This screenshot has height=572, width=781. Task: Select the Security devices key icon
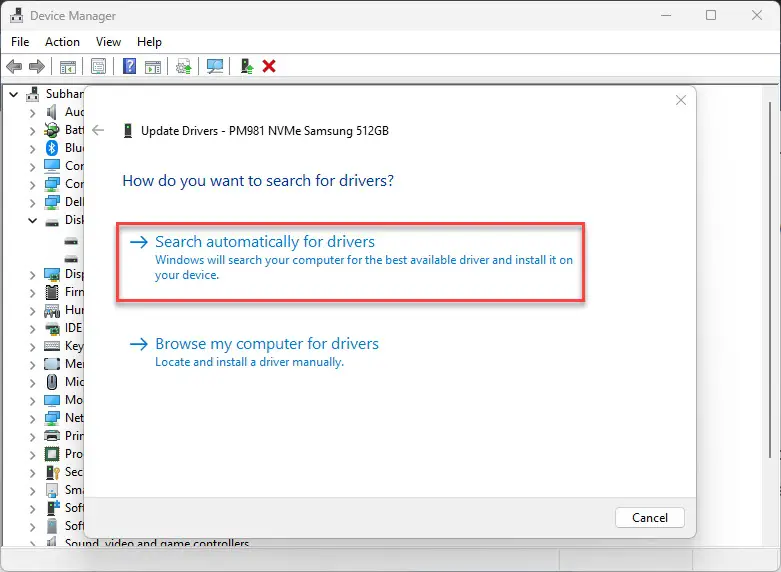click(x=52, y=472)
